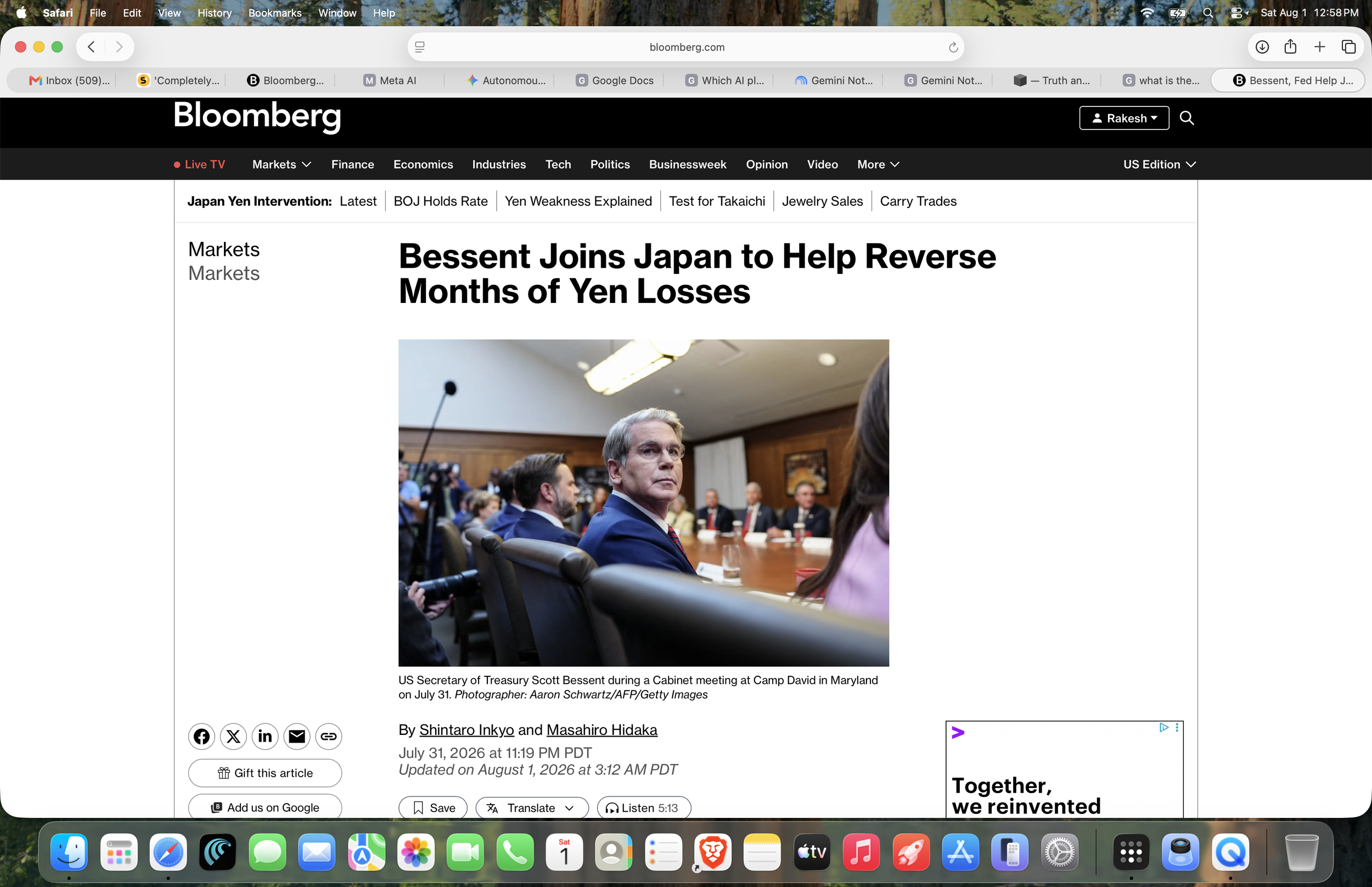Save the article
Viewport: 1372px width, 887px height.
click(x=433, y=807)
